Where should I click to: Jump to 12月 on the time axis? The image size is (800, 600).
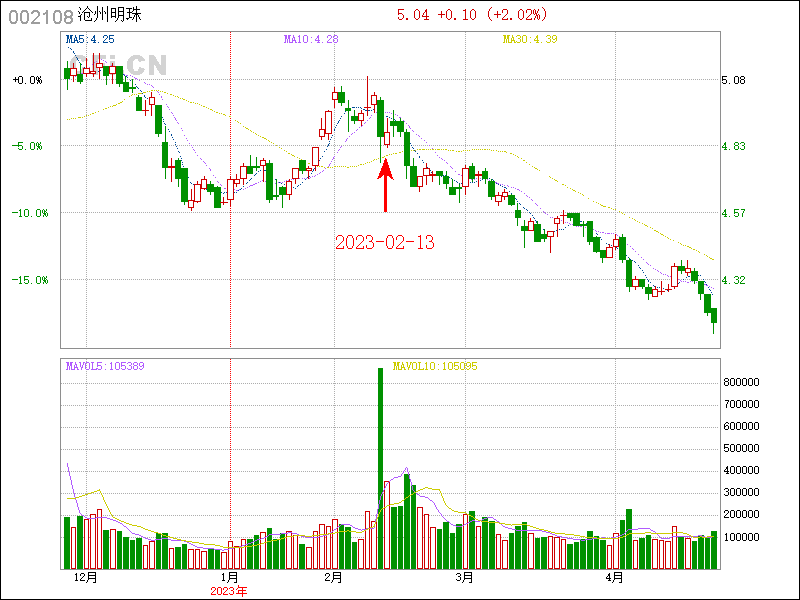coord(86,578)
